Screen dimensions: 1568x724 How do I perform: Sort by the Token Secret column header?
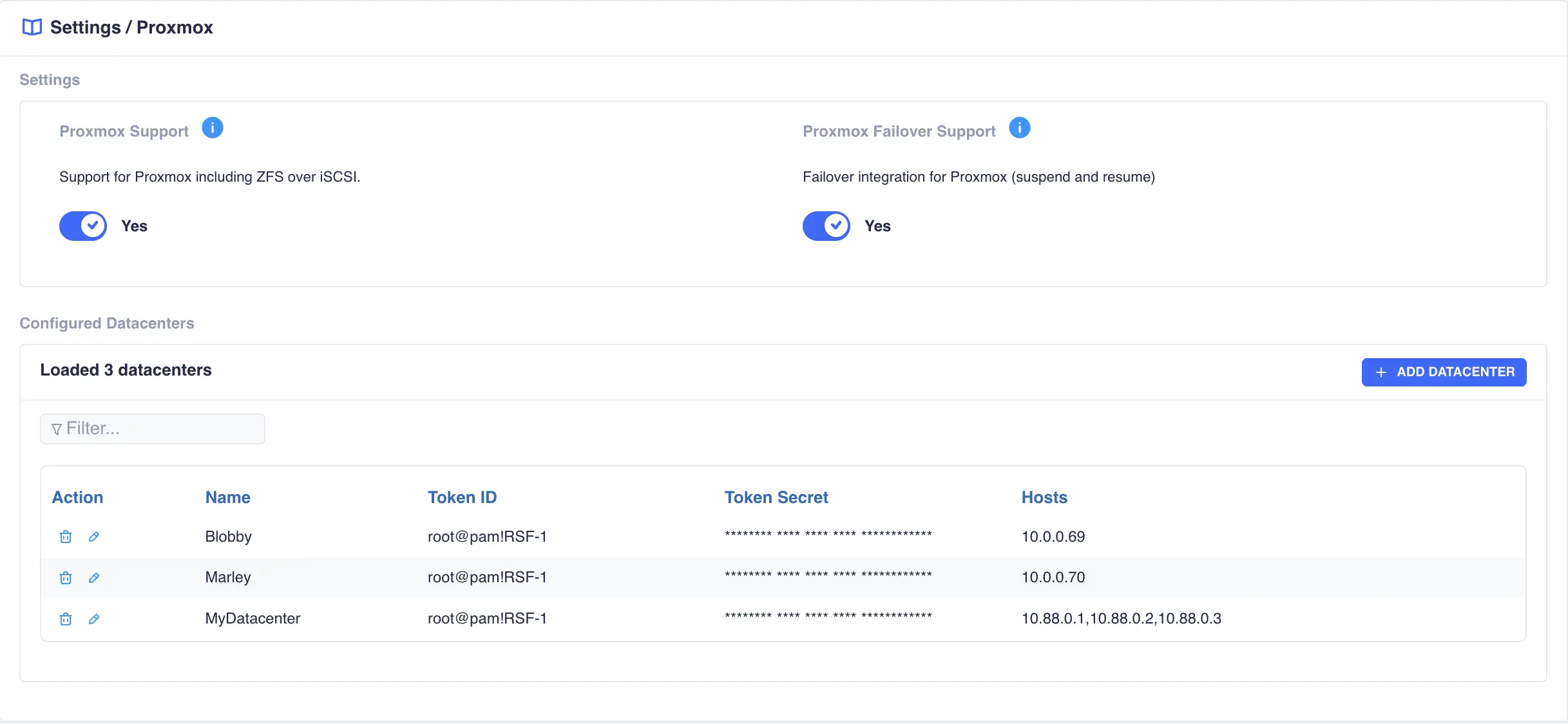[776, 497]
